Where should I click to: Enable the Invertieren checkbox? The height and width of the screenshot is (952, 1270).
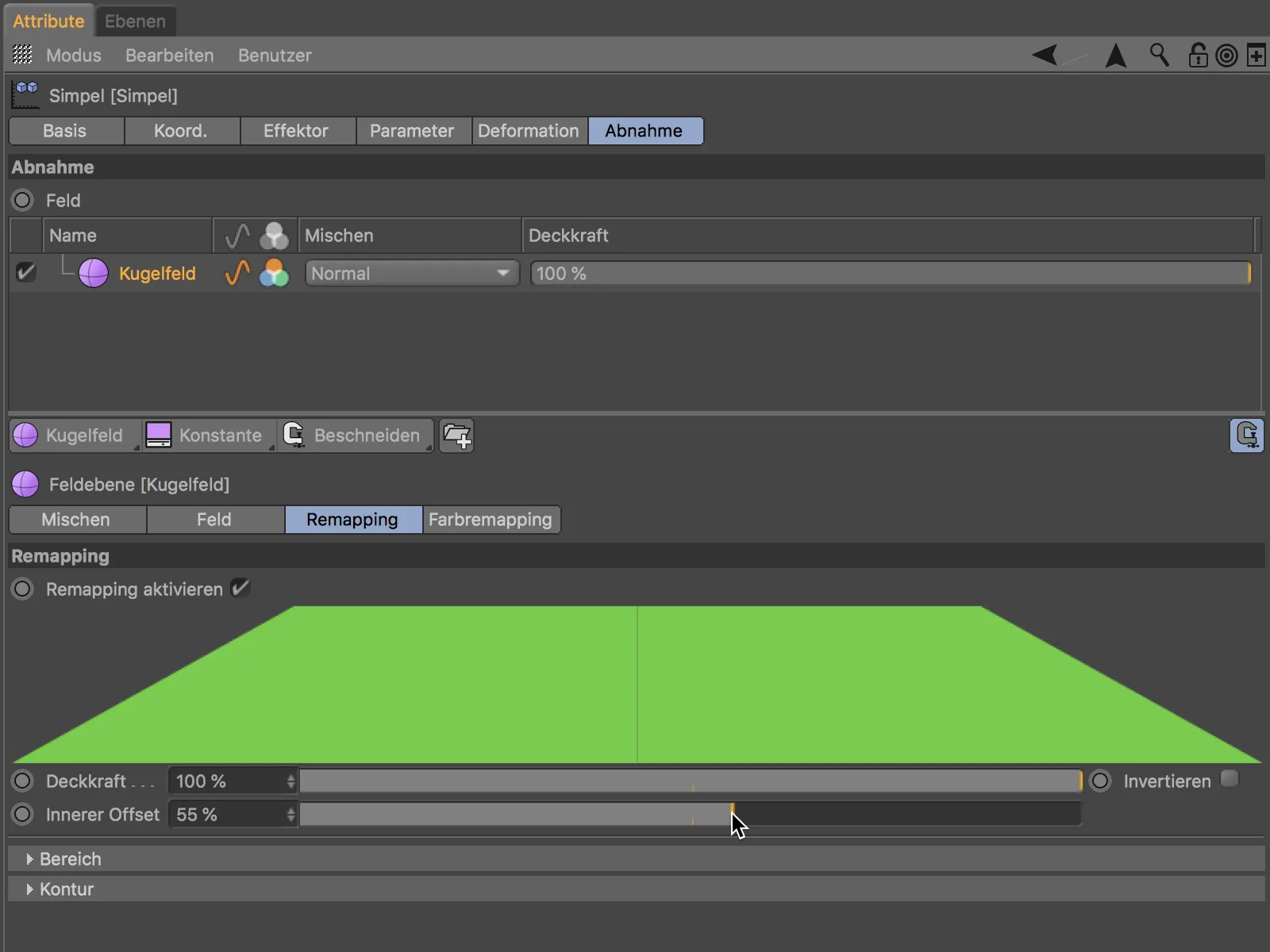click(x=1230, y=779)
